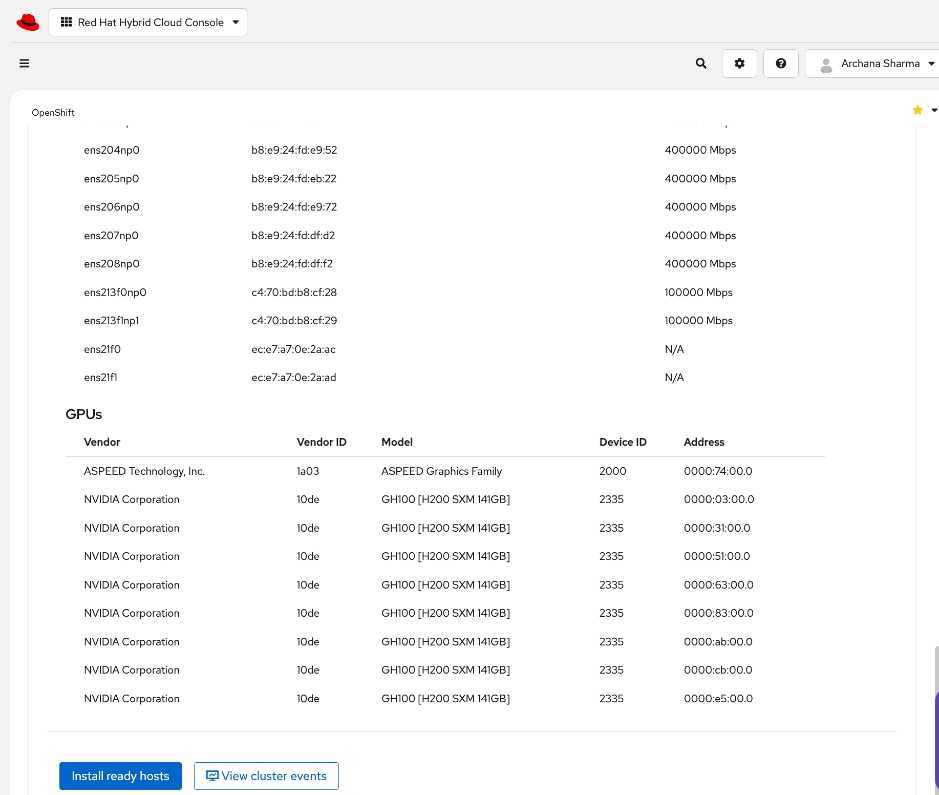Toggle the yellow favorite star

(x=917, y=110)
